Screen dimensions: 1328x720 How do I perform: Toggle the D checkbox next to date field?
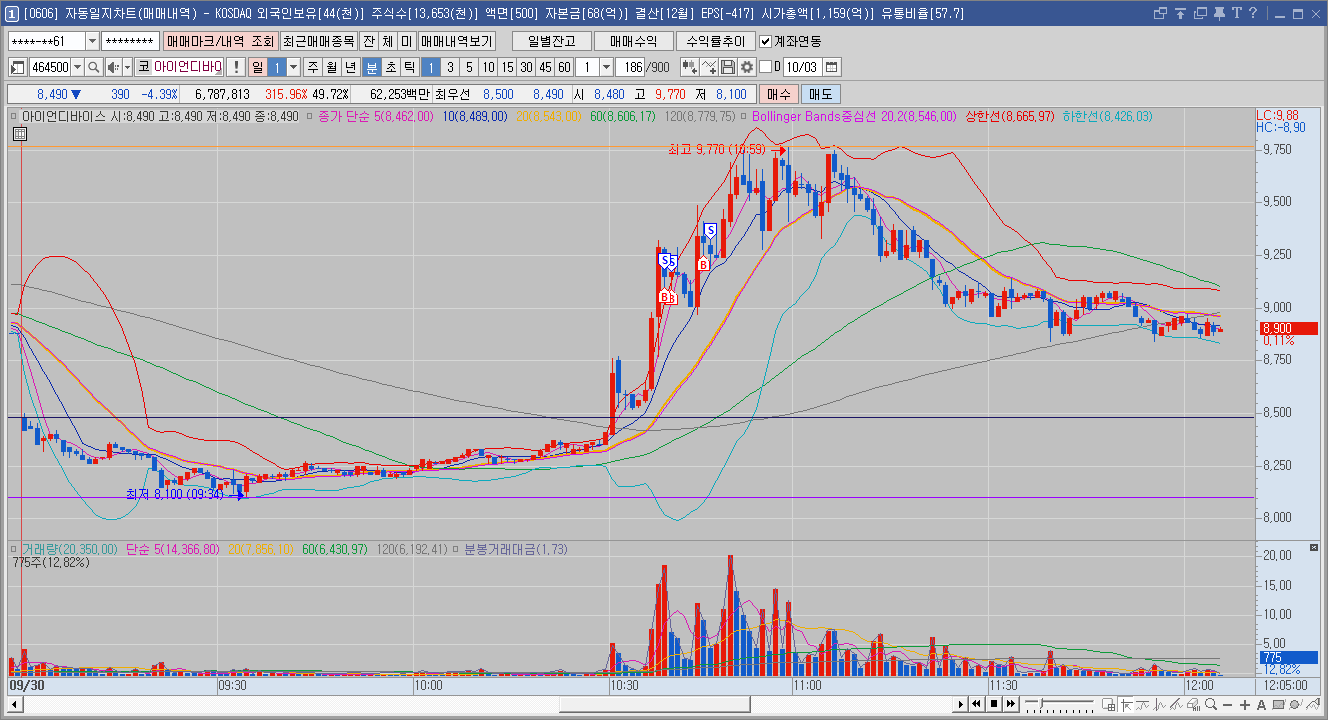tap(766, 67)
